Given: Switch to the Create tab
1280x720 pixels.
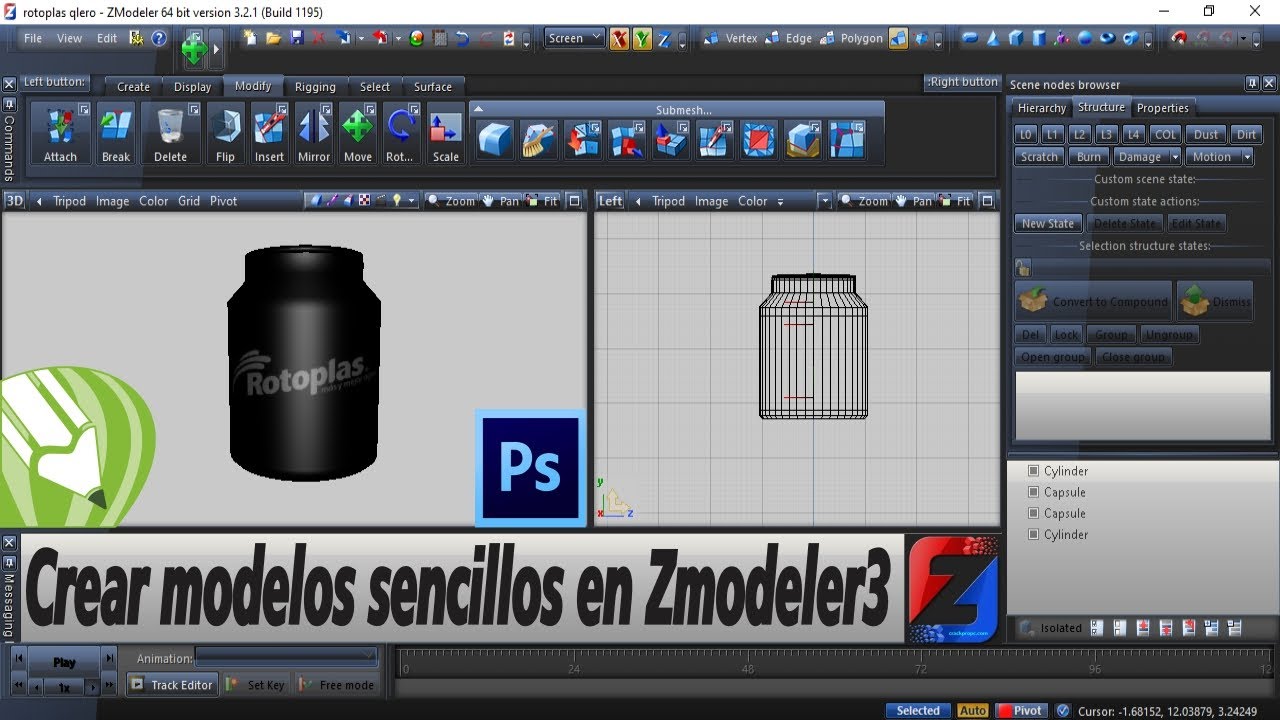Looking at the screenshot, I should (x=133, y=87).
